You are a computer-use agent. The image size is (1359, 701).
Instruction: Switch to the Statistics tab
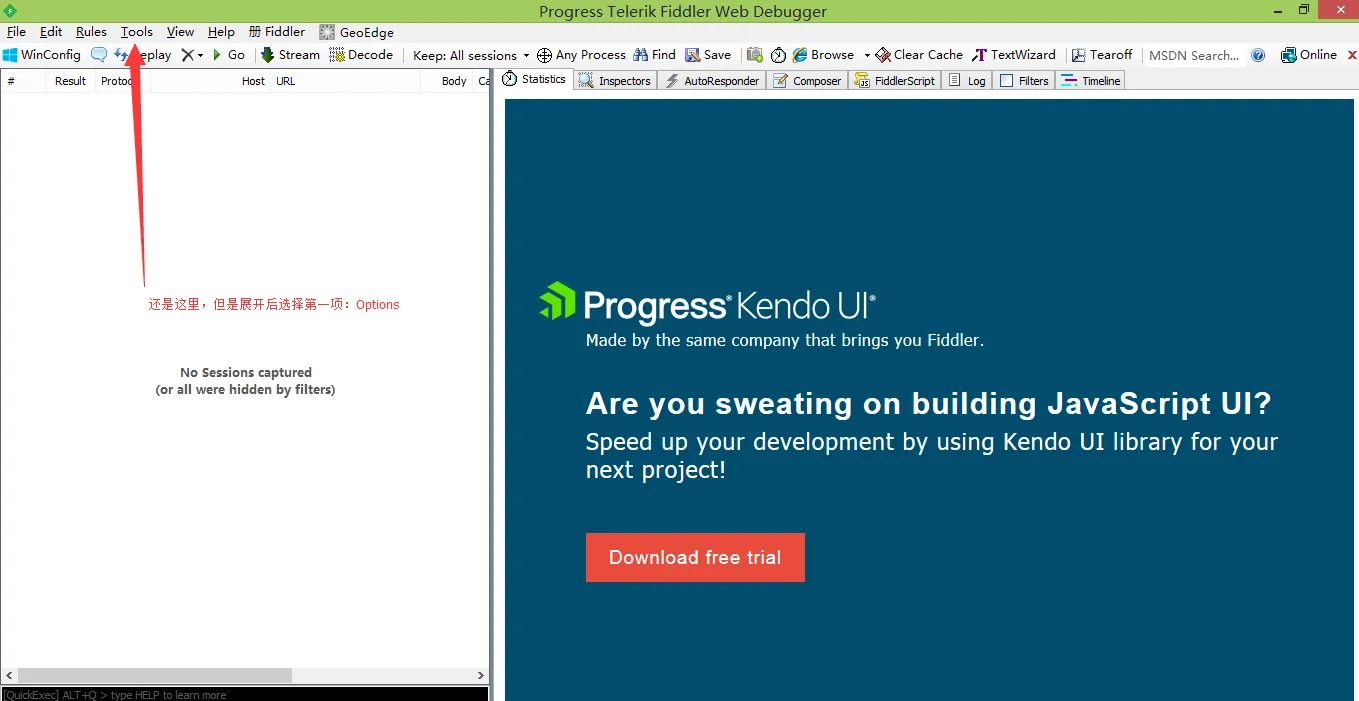[534, 79]
